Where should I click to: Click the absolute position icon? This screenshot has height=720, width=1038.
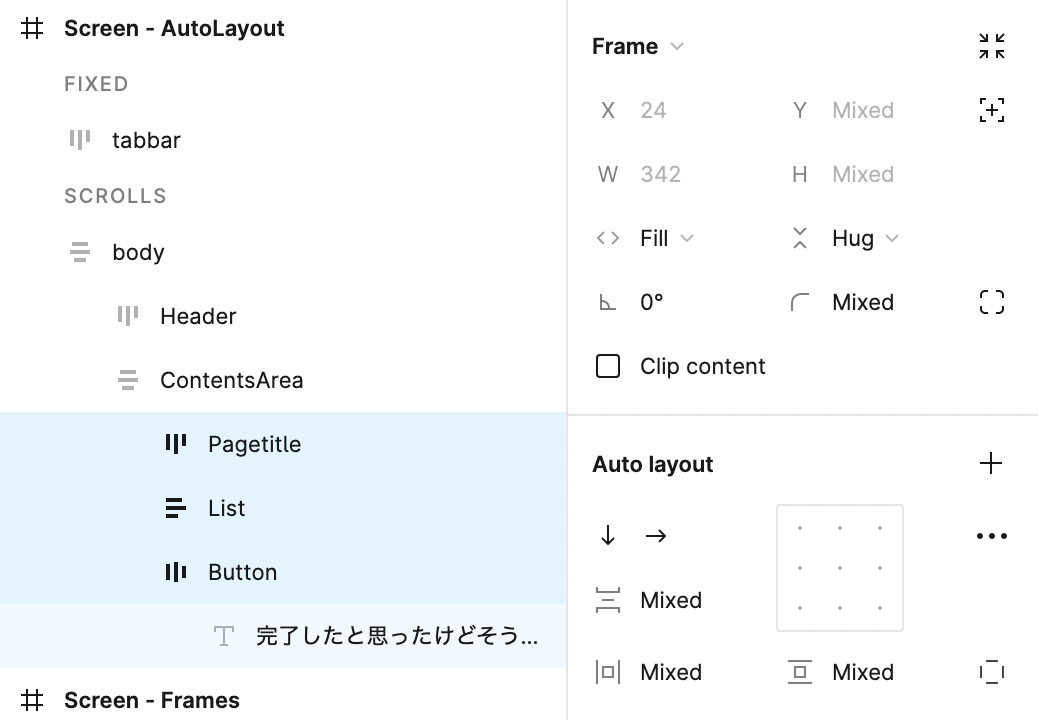point(991,110)
